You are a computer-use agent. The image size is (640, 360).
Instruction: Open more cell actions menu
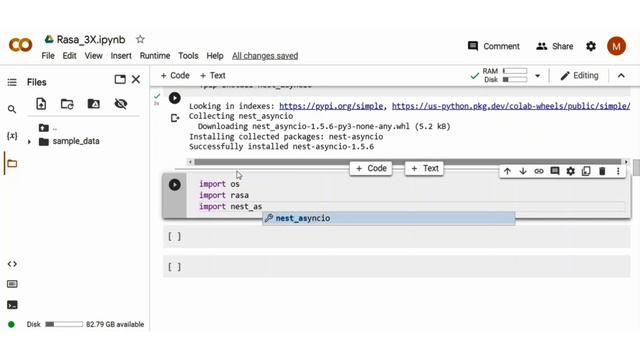[618, 171]
